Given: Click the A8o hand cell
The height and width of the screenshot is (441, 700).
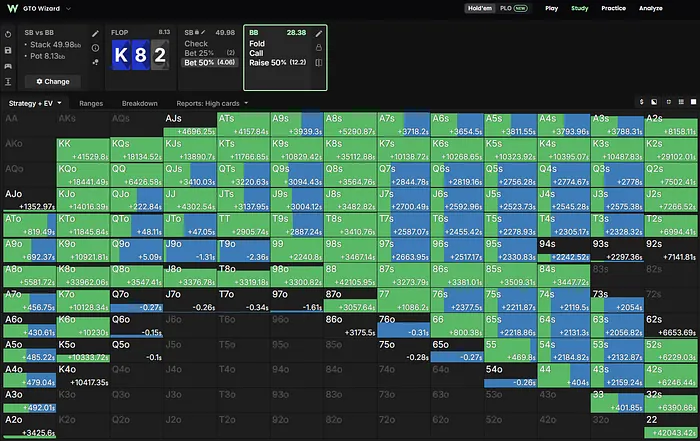Looking at the screenshot, I should pyautogui.click(x=29, y=275).
